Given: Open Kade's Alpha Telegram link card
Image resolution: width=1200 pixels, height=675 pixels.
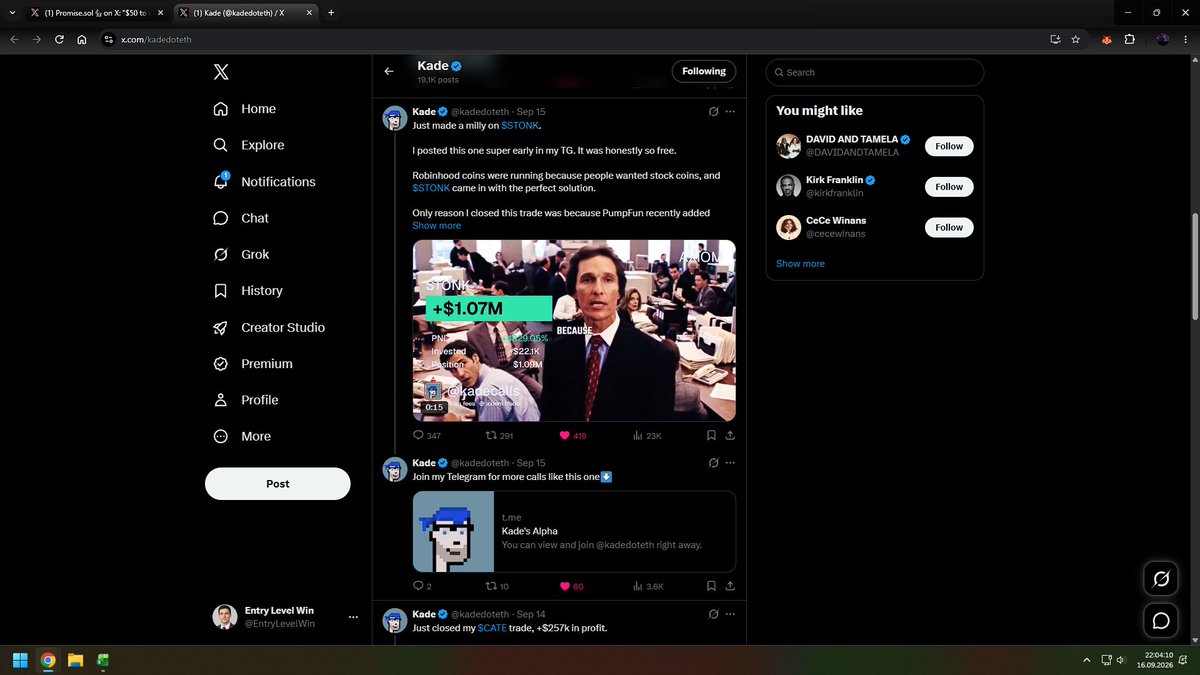Looking at the screenshot, I should pos(574,531).
